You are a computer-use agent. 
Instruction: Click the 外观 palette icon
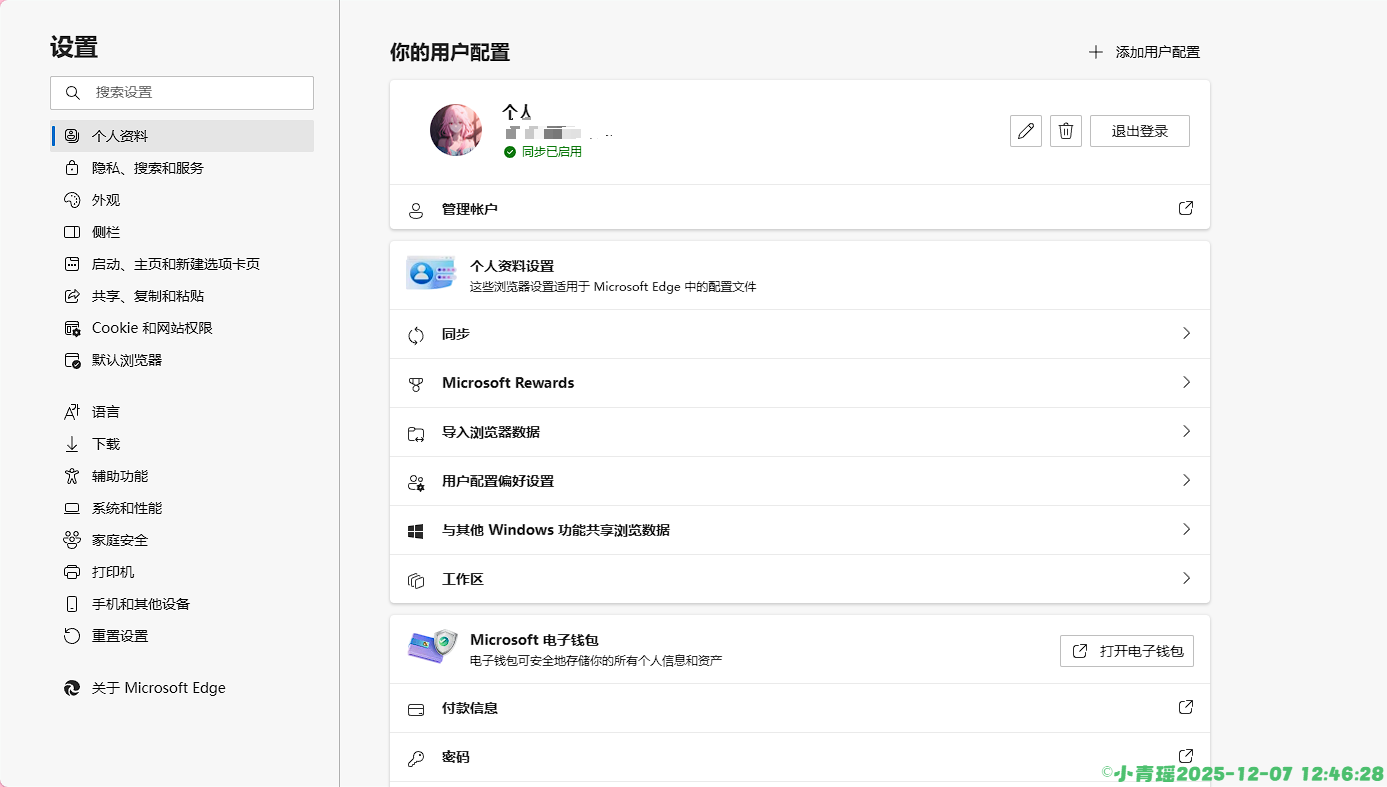72,200
